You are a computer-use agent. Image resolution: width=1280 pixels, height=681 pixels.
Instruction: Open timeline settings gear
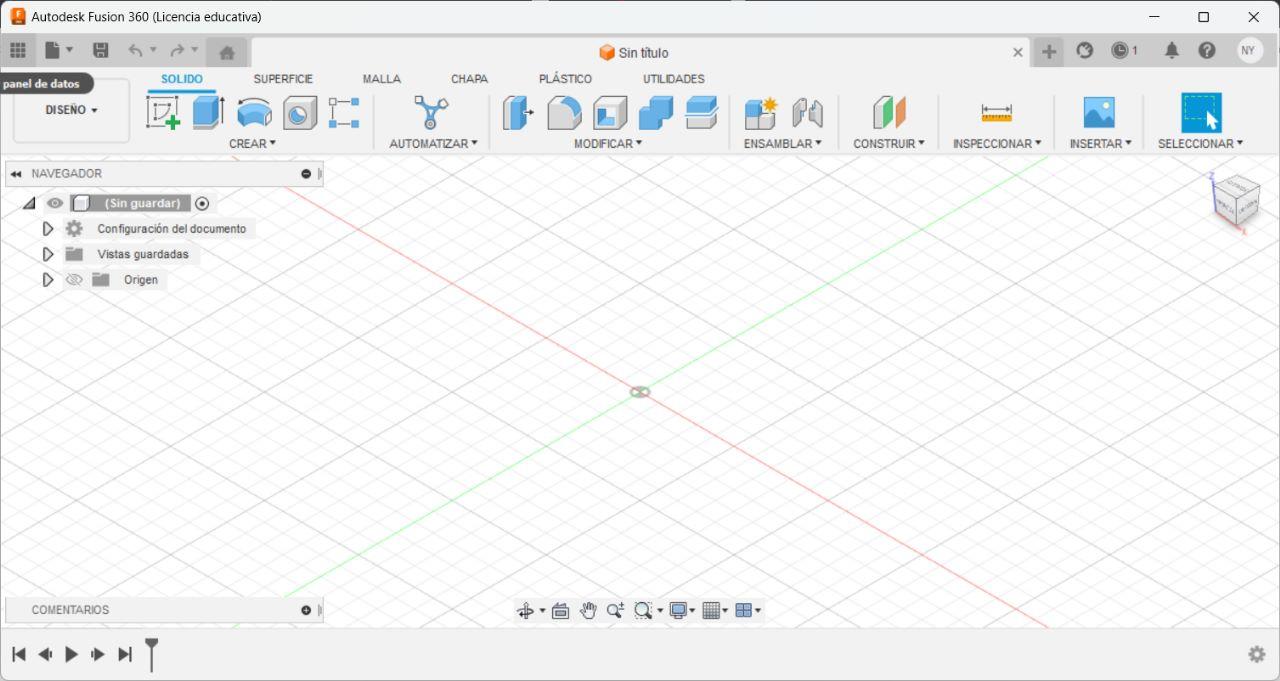pos(1257,654)
